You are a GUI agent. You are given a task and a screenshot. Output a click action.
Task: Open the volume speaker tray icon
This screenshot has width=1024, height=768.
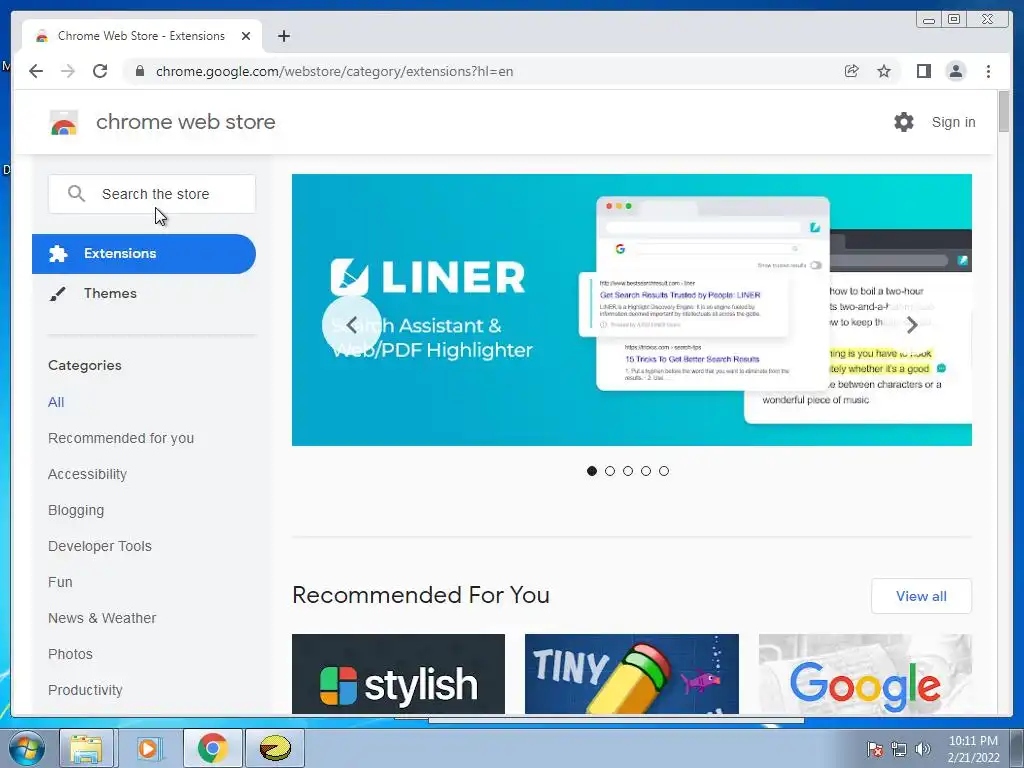point(922,749)
